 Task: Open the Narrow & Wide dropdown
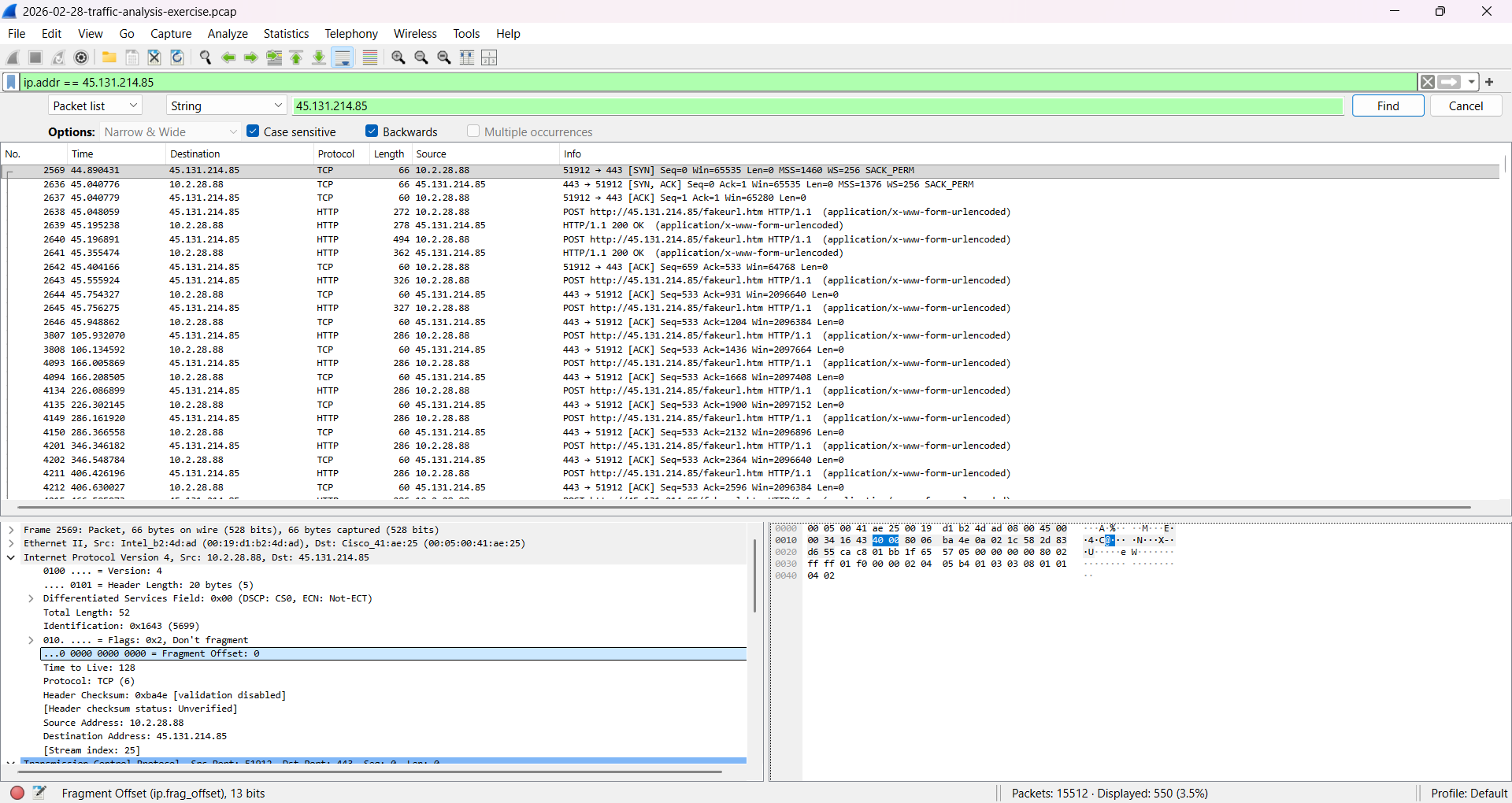tap(171, 131)
